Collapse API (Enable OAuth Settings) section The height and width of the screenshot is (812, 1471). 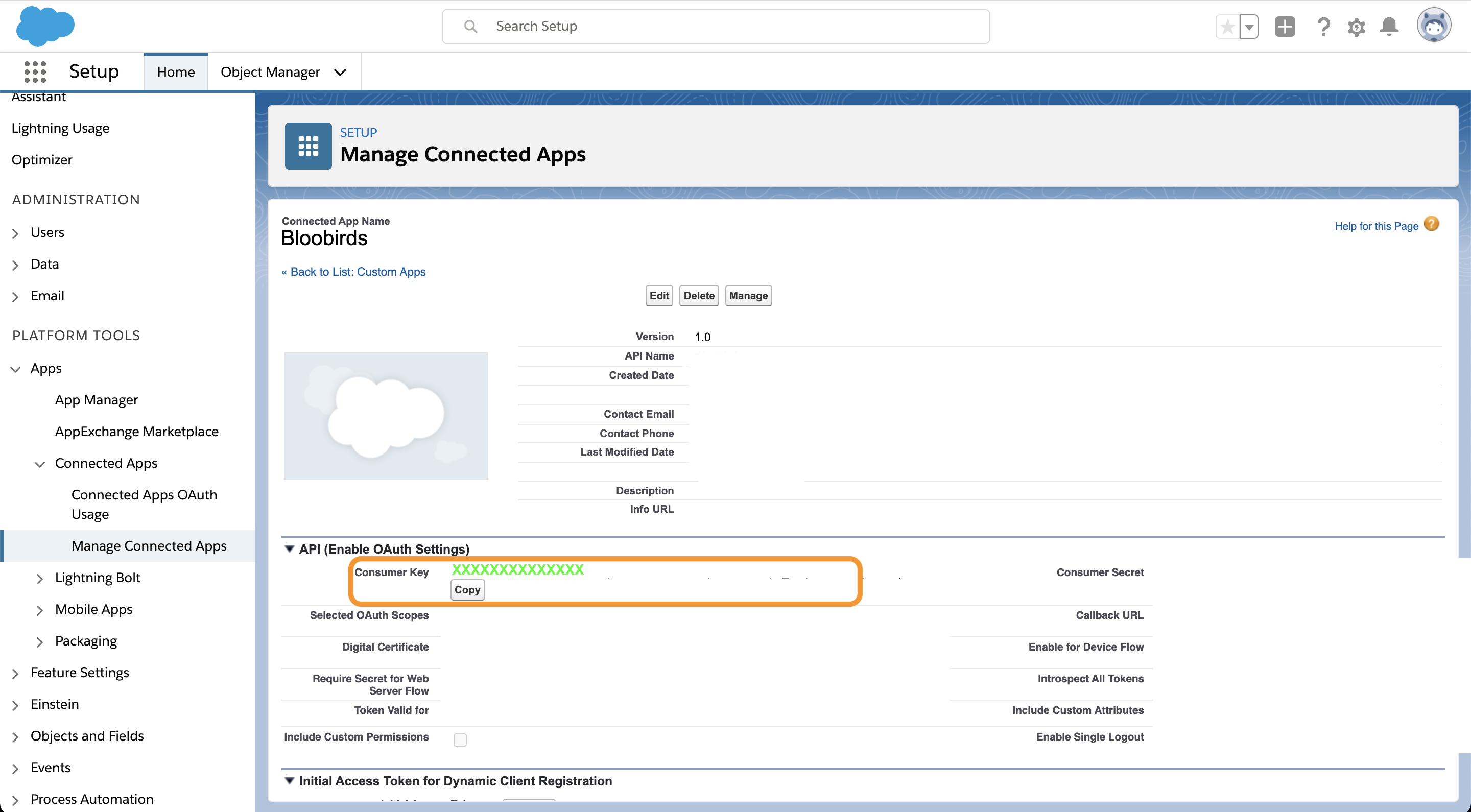(x=290, y=549)
